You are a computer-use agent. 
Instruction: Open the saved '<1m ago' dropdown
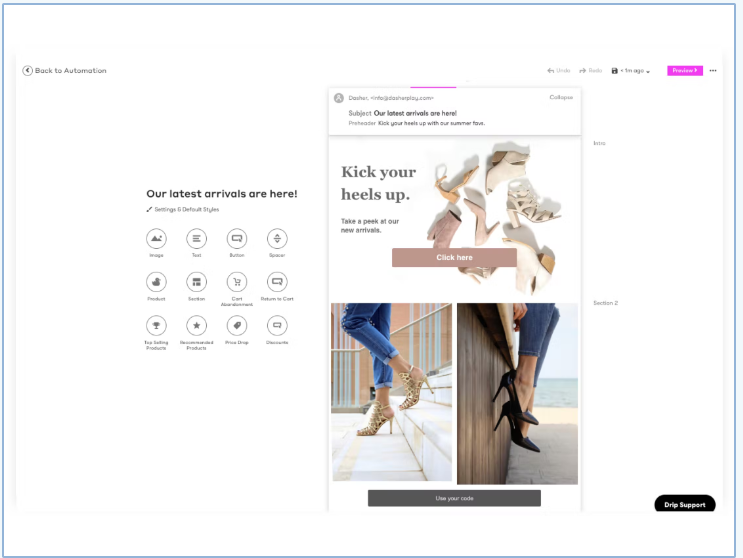point(631,71)
